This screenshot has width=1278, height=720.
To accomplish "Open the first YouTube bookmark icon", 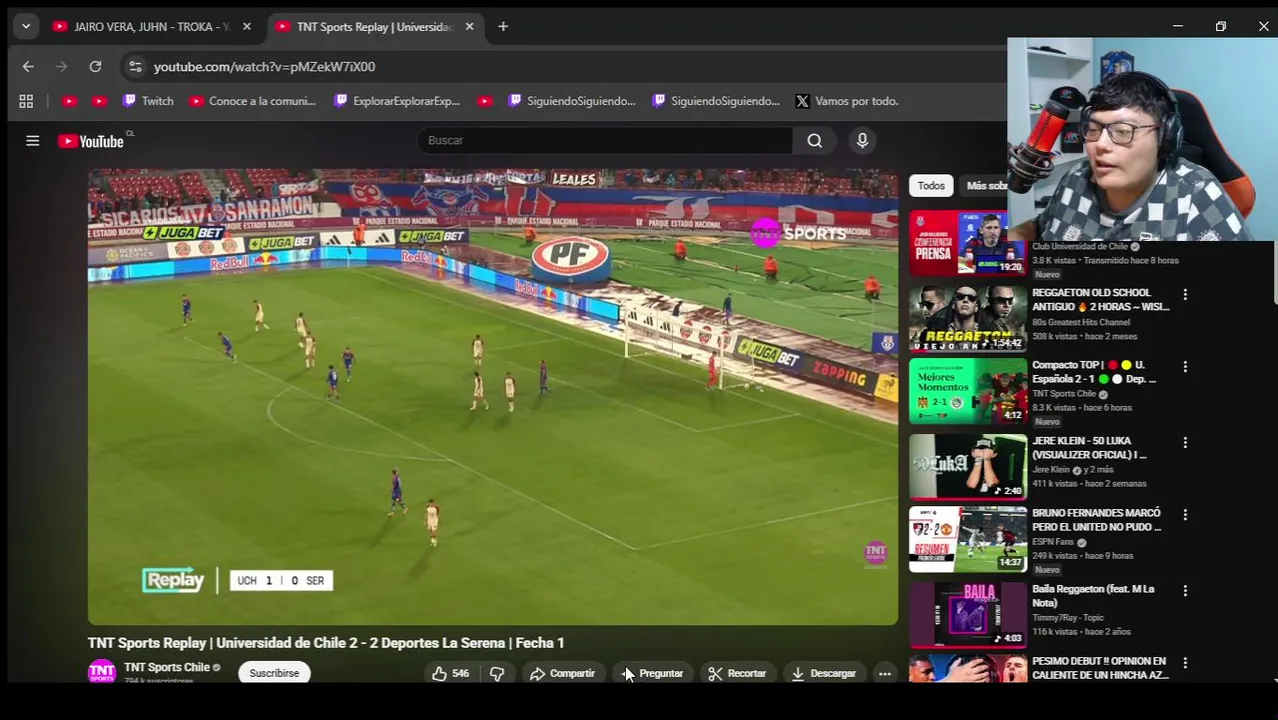I will tap(69, 101).
